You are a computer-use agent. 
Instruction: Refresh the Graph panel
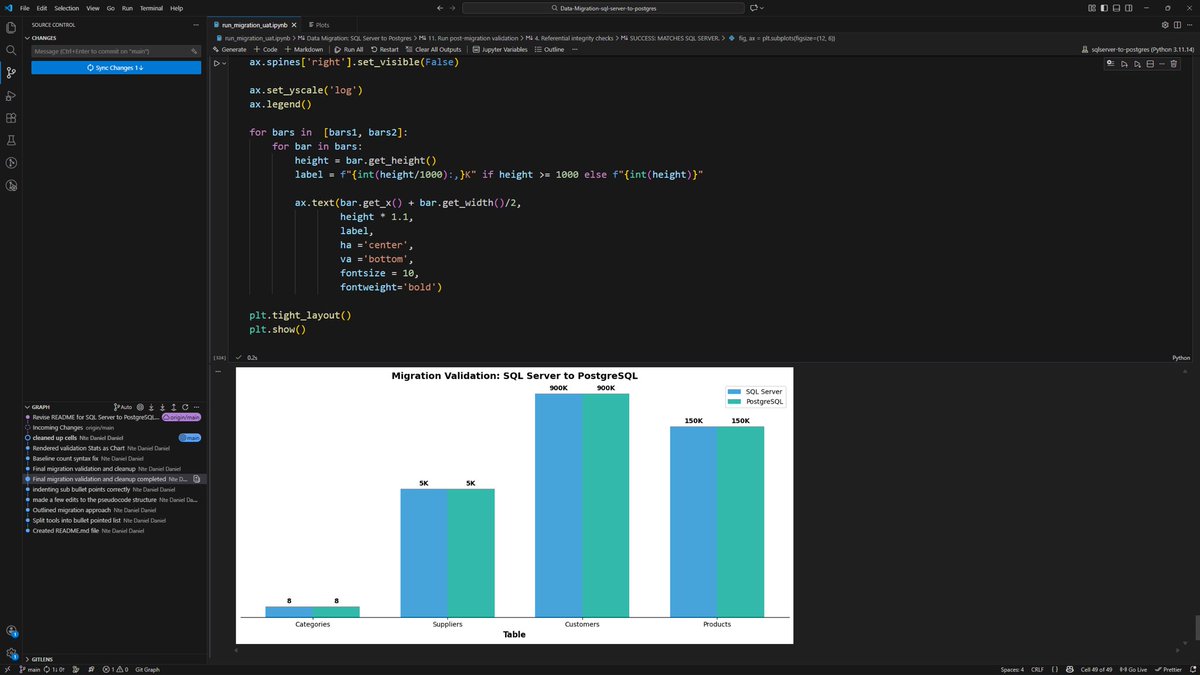click(x=185, y=407)
